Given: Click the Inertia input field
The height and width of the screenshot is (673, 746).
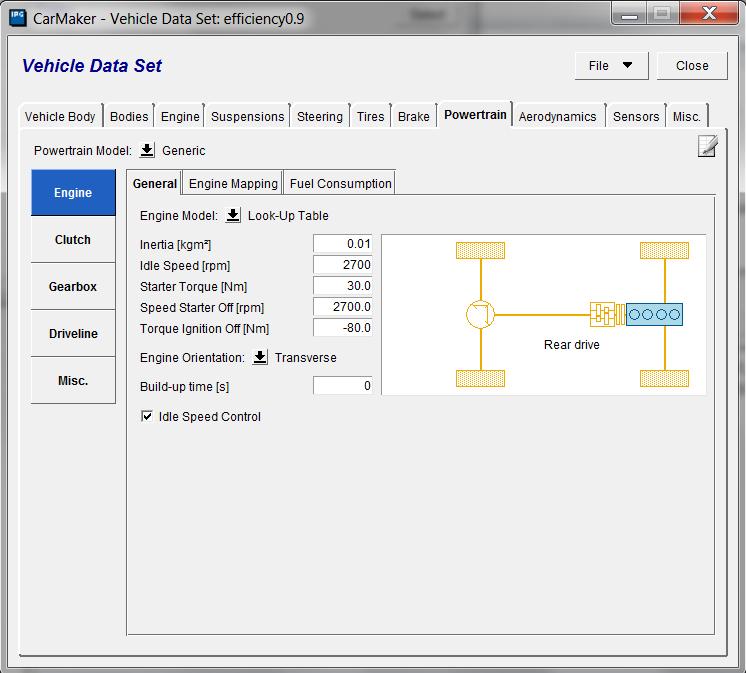Looking at the screenshot, I should point(343,244).
